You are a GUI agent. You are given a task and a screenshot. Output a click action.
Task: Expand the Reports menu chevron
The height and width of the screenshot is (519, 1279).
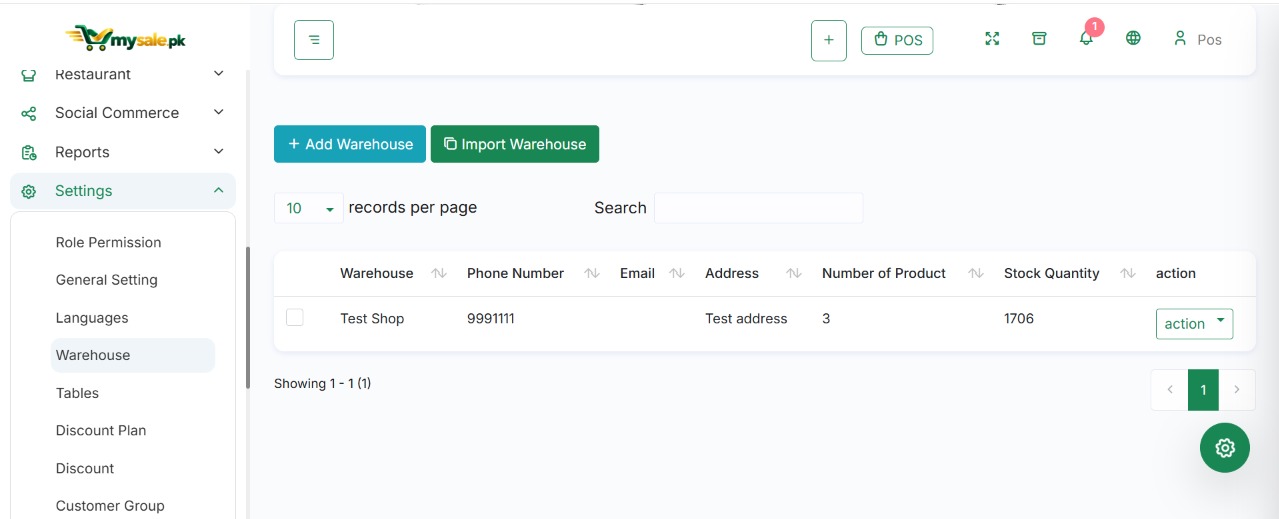tap(219, 151)
